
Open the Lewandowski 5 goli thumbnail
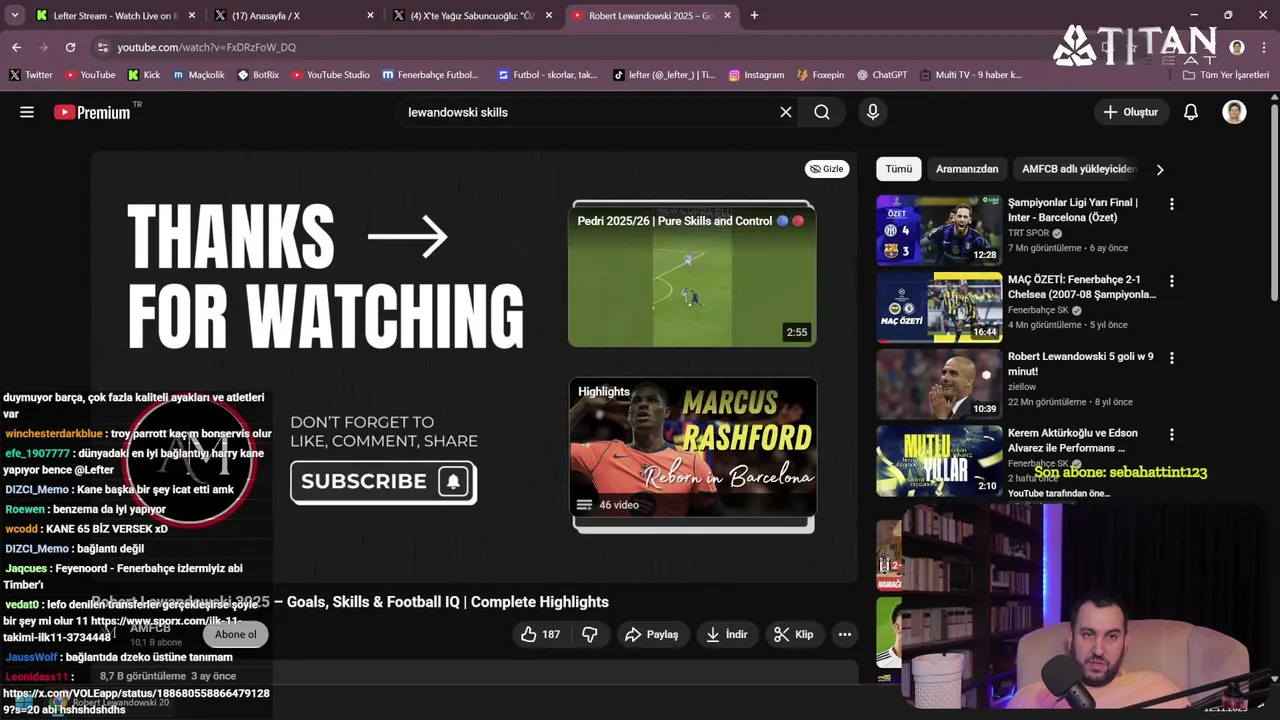939,384
